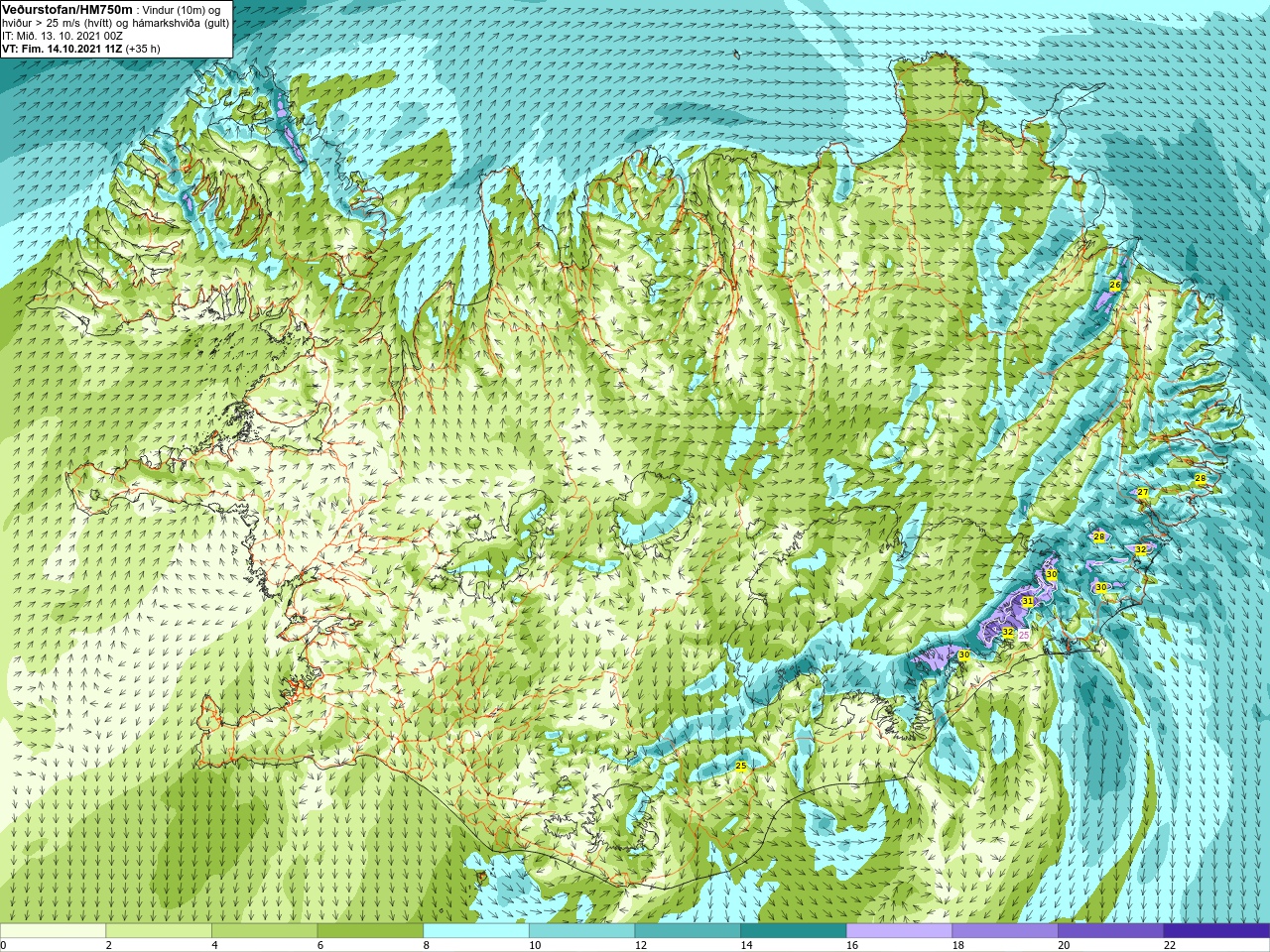Click the 16–18 m/s lavender legend swatch
The height and width of the screenshot is (952, 1270).
tap(899, 931)
